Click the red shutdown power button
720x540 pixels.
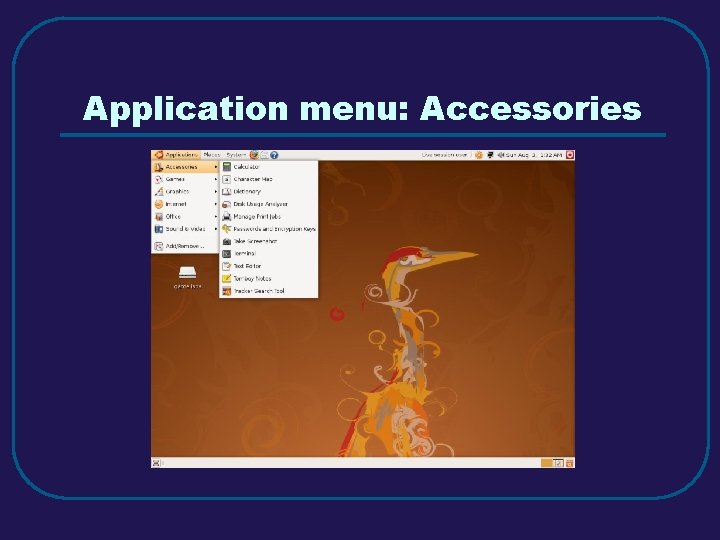(570, 155)
